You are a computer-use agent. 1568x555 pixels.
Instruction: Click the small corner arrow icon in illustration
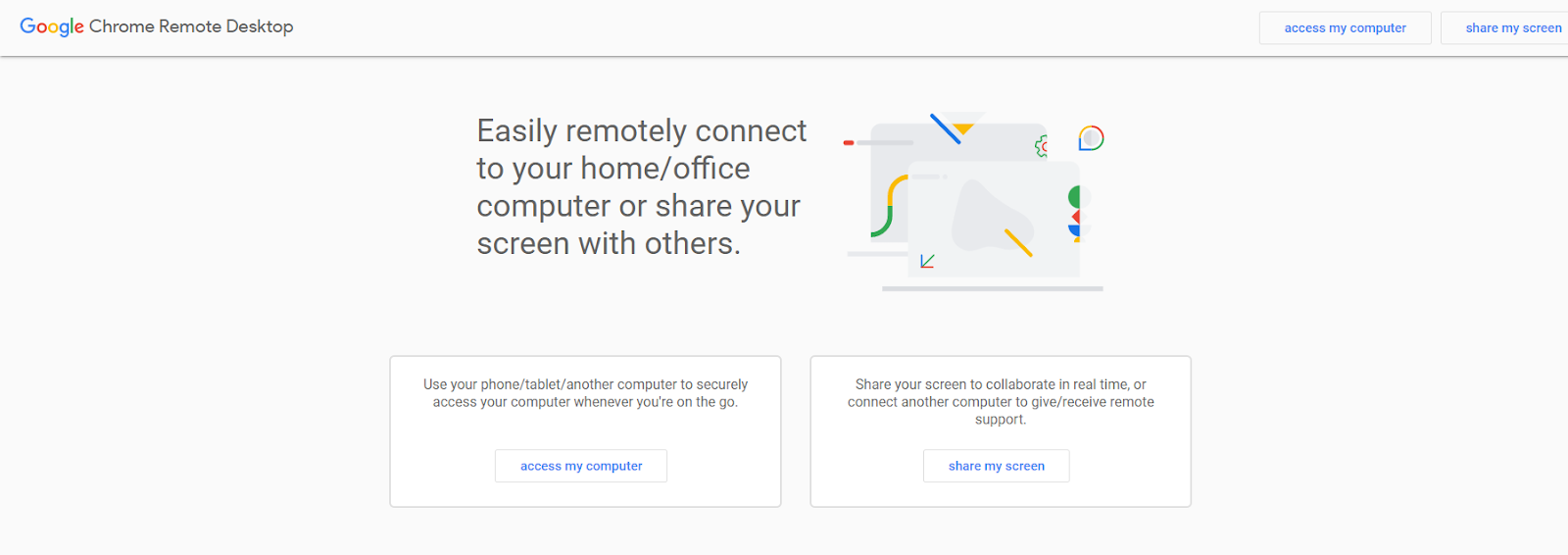tap(927, 261)
